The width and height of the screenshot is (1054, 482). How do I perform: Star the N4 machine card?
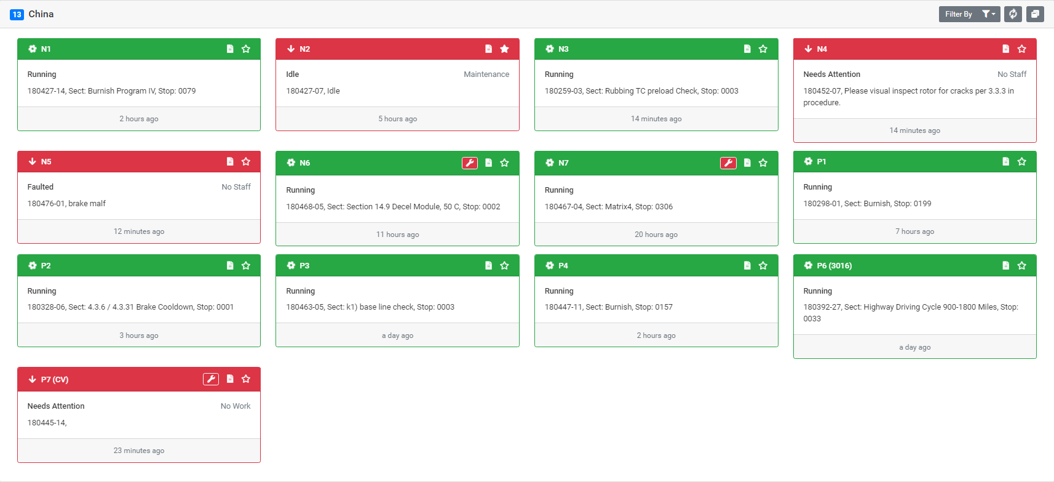click(x=1022, y=49)
